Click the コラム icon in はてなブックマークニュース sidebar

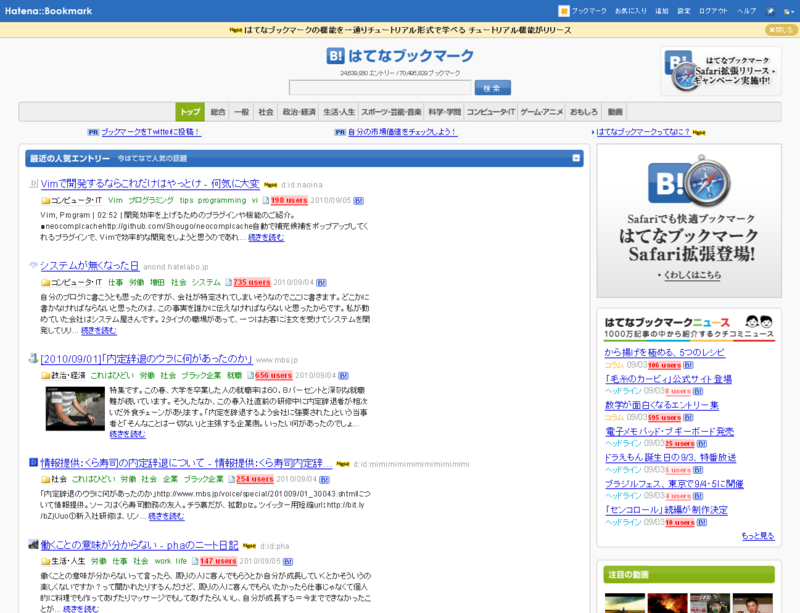point(613,363)
